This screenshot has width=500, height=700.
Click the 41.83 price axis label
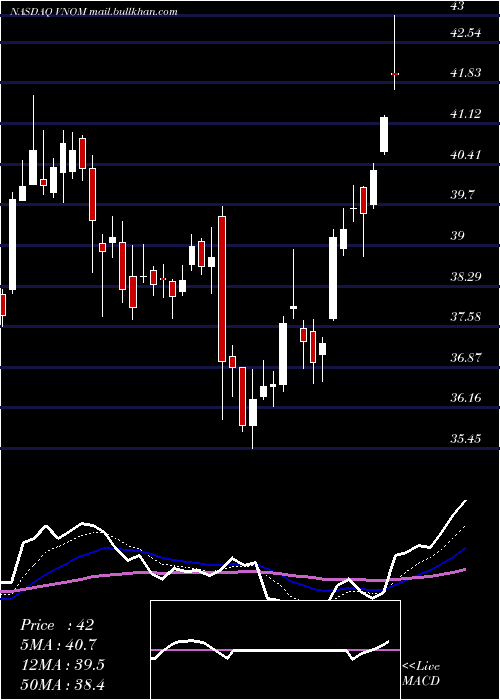(466, 73)
